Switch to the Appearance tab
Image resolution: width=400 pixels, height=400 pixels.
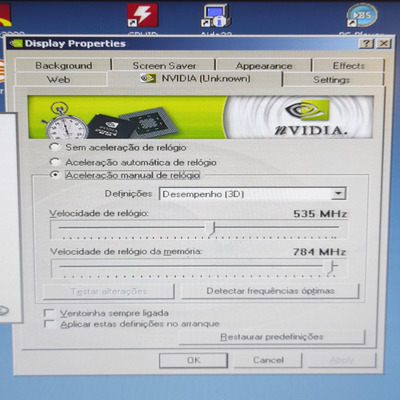[x=264, y=65]
